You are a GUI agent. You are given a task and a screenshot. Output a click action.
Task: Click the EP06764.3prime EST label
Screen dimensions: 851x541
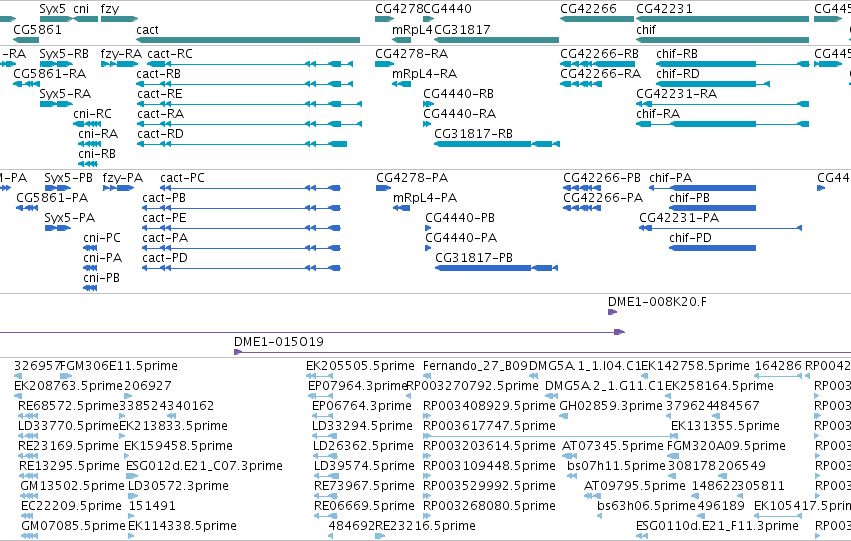point(361,406)
